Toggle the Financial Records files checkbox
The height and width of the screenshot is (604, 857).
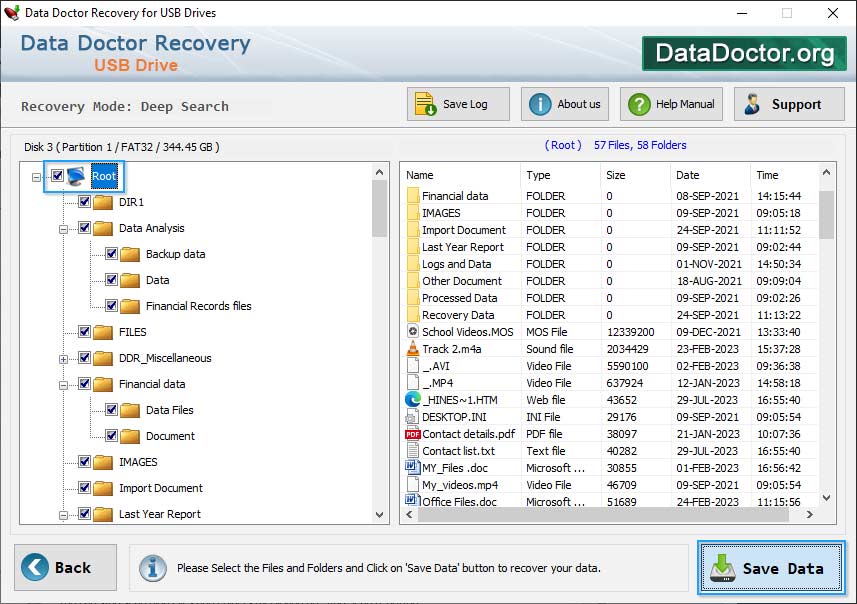(x=111, y=305)
